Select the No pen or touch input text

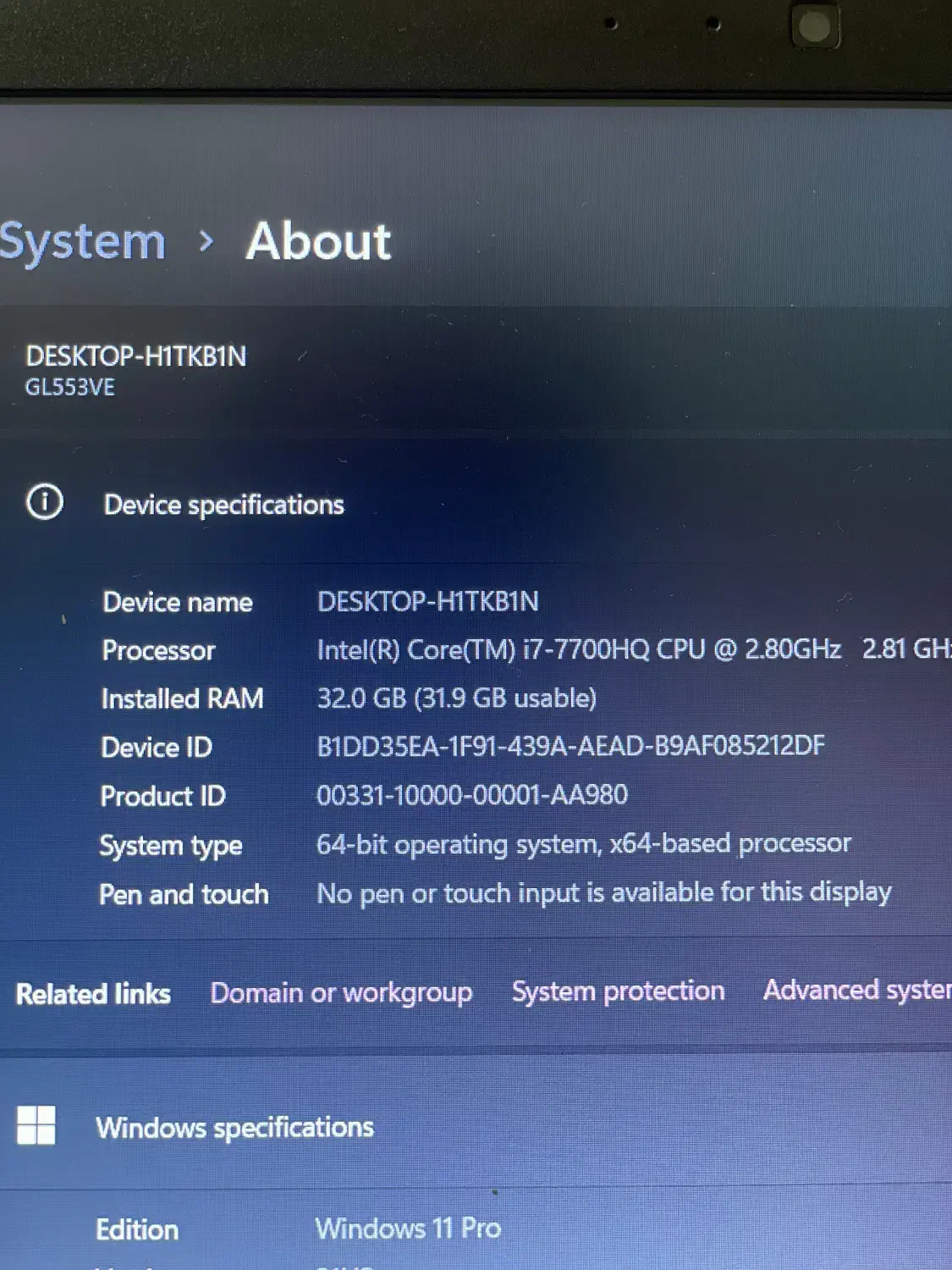[603, 892]
